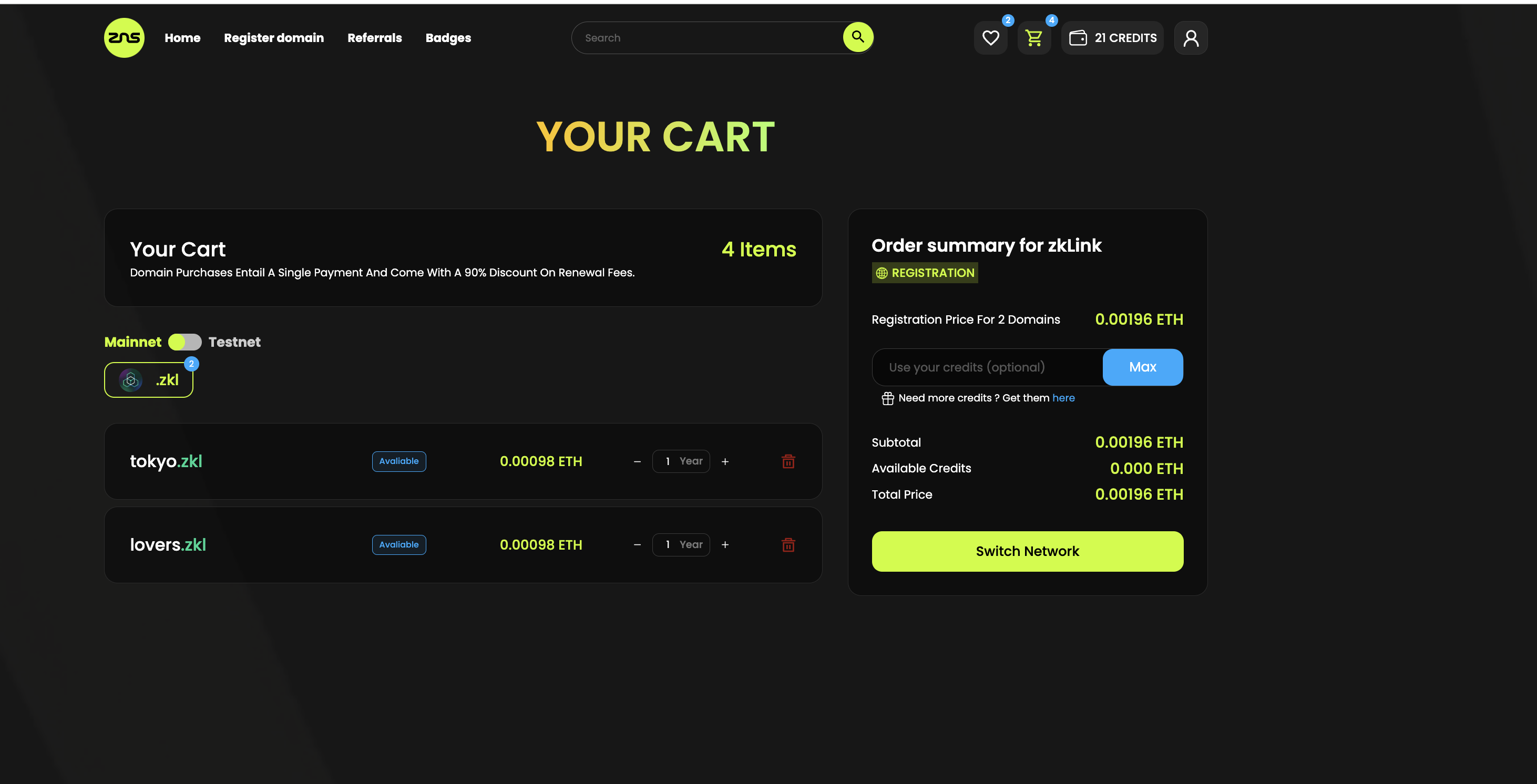Increase years for tokyo.zkl

(x=725, y=461)
